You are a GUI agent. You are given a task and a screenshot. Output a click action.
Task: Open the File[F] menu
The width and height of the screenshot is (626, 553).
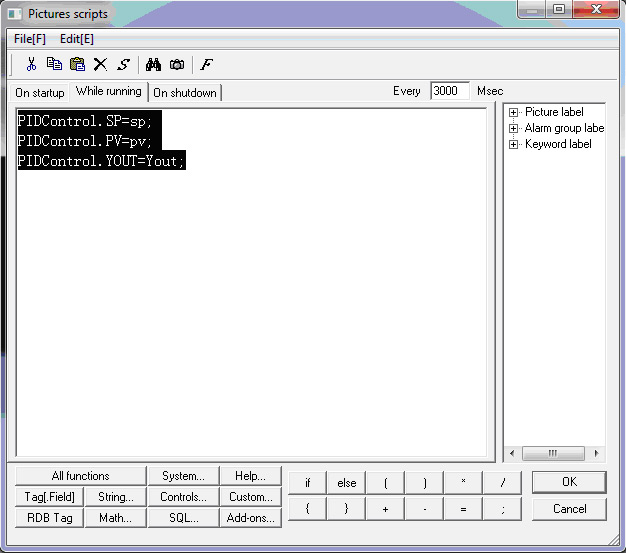click(x=30, y=39)
